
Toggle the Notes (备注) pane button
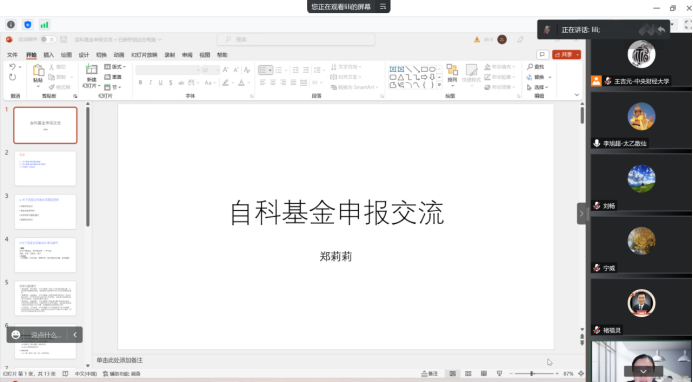[x=430, y=374]
